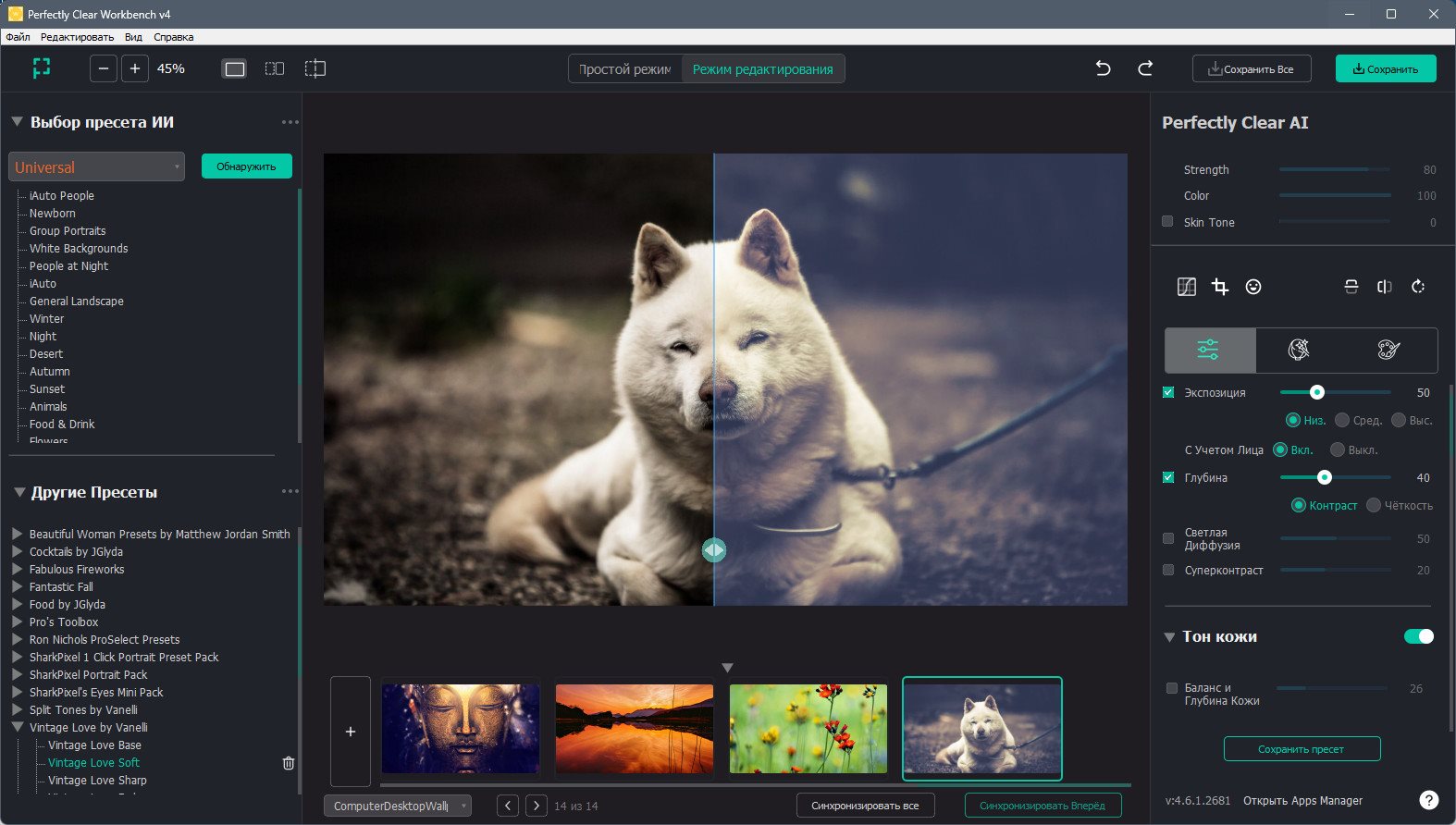The width and height of the screenshot is (1456, 825).
Task: Turn off the Тон кожи toggle
Action: (x=1419, y=636)
